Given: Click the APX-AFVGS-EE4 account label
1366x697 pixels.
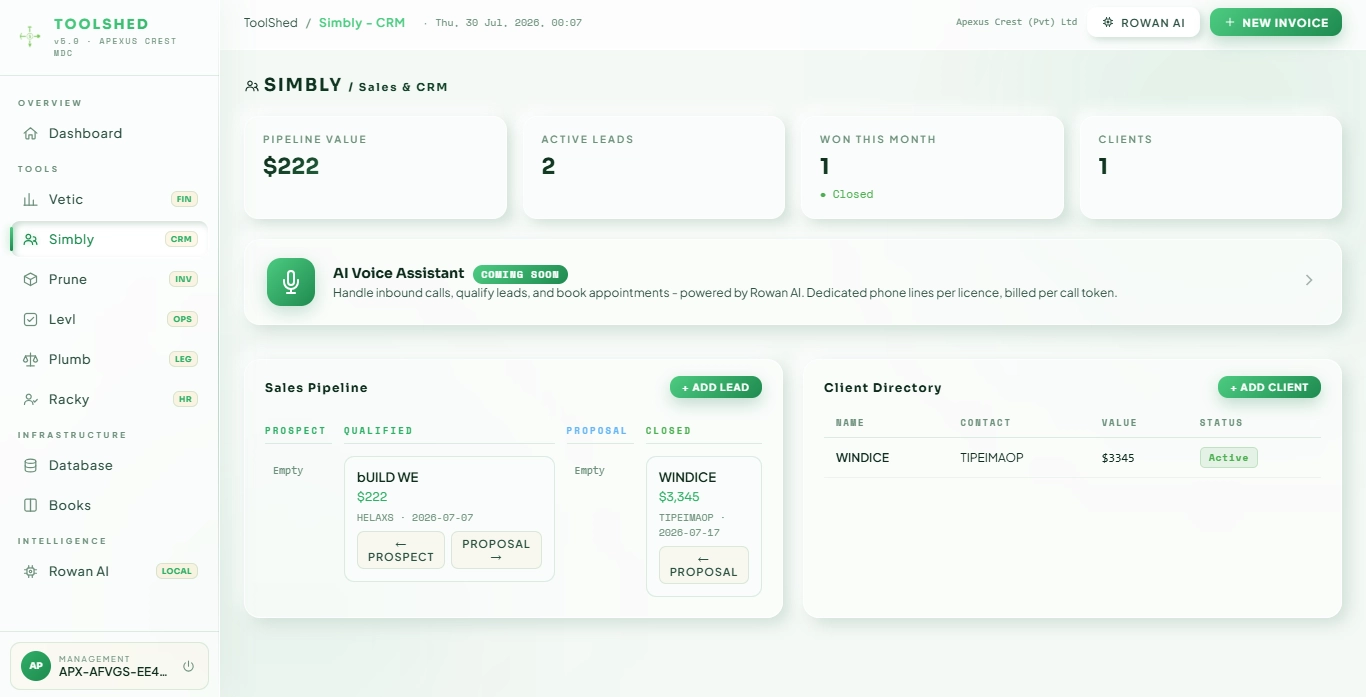Looking at the screenshot, I should pyautogui.click(x=113, y=672).
